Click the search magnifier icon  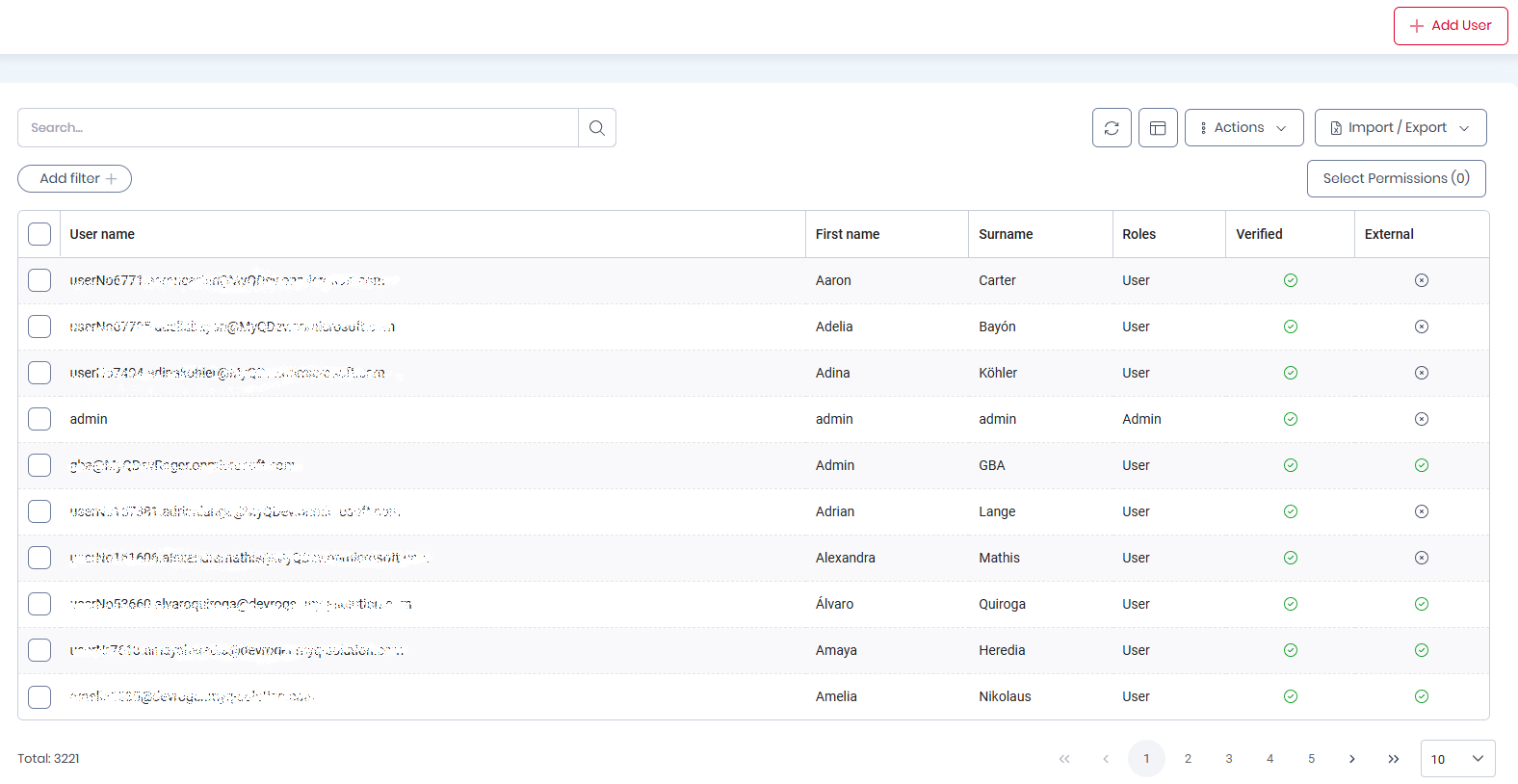click(x=597, y=128)
